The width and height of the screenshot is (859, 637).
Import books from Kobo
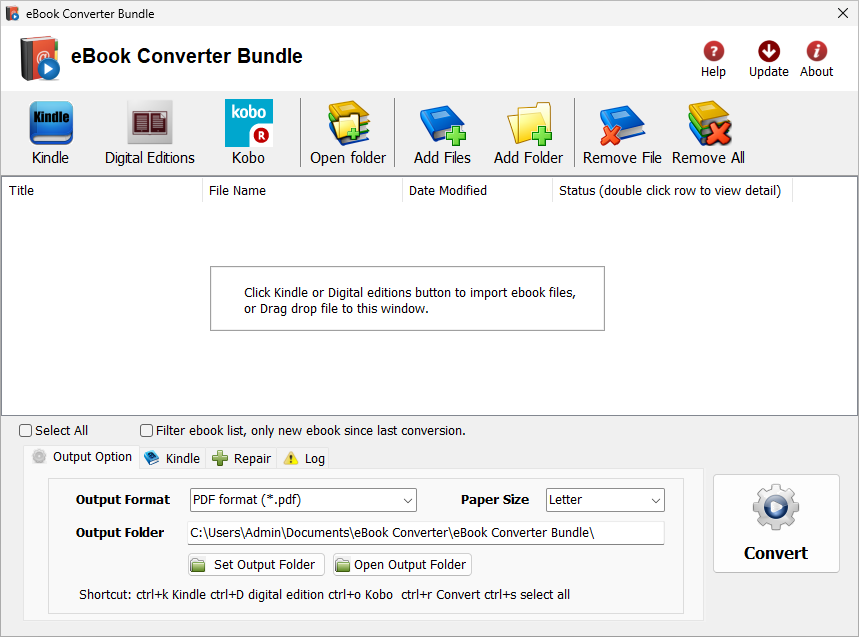click(247, 130)
